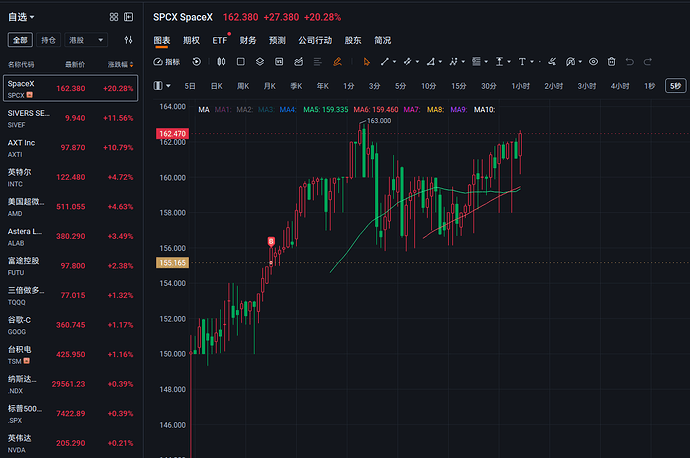
Task: Toggle the 持仓 watchlist filter
Action: coord(48,40)
